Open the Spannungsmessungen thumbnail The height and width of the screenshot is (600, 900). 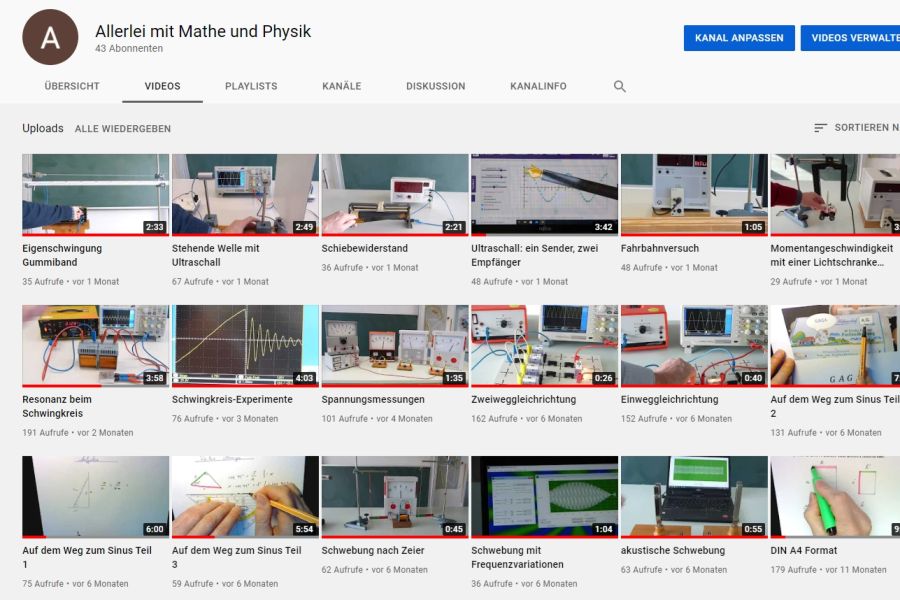coord(395,346)
